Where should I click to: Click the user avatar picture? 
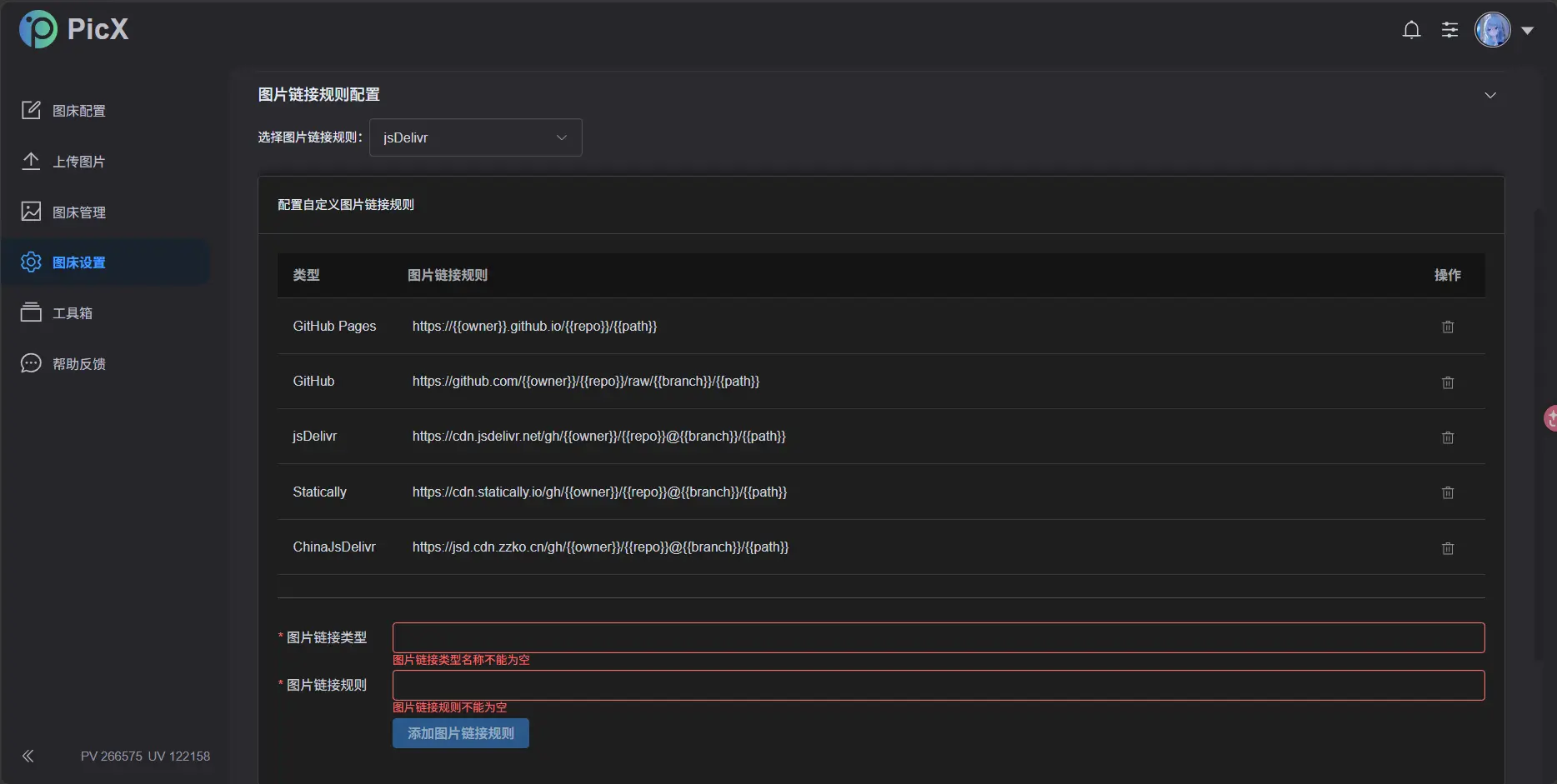pos(1493,30)
